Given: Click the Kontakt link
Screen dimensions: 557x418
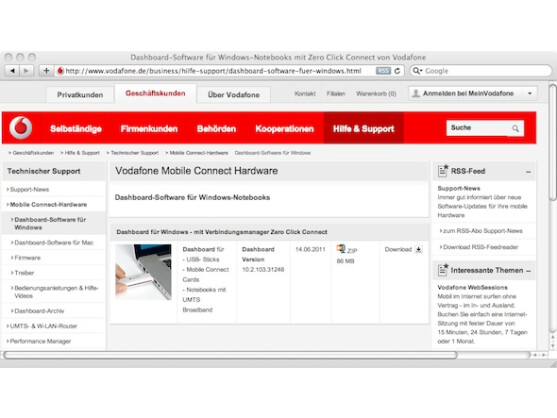Looking at the screenshot, I should pyautogui.click(x=305, y=94).
